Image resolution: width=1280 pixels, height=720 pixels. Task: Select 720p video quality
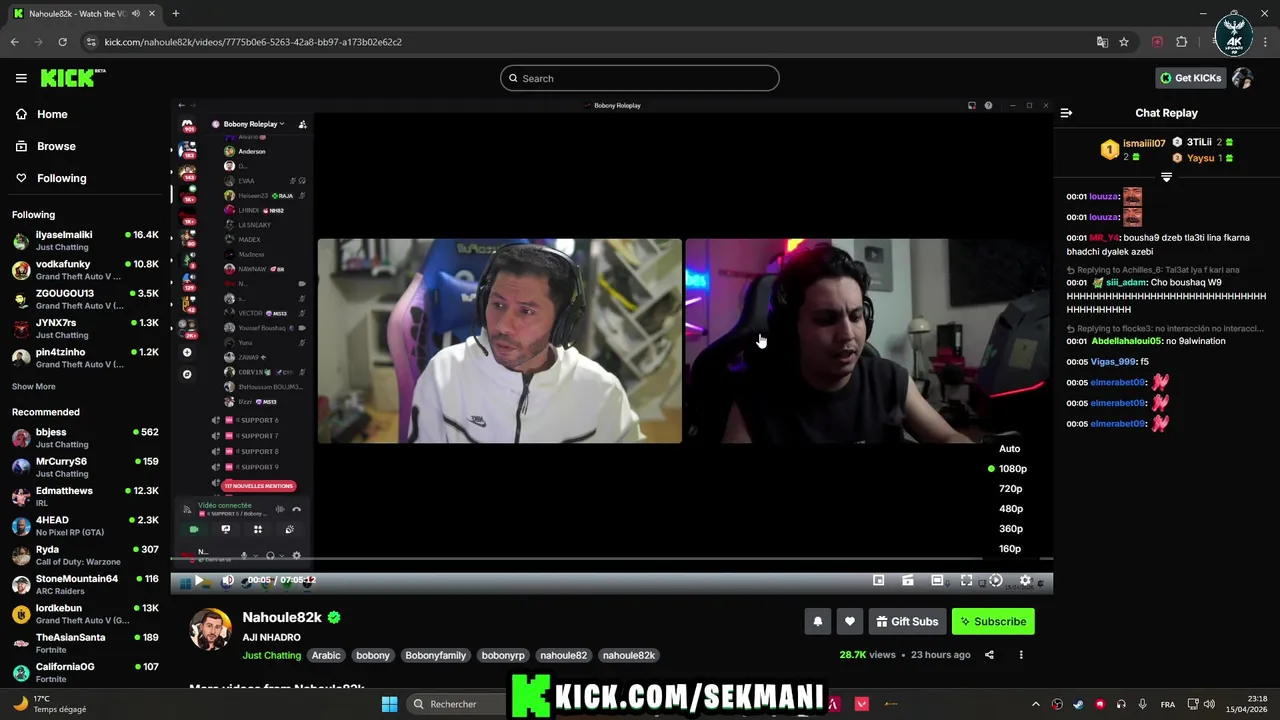pyautogui.click(x=1010, y=489)
